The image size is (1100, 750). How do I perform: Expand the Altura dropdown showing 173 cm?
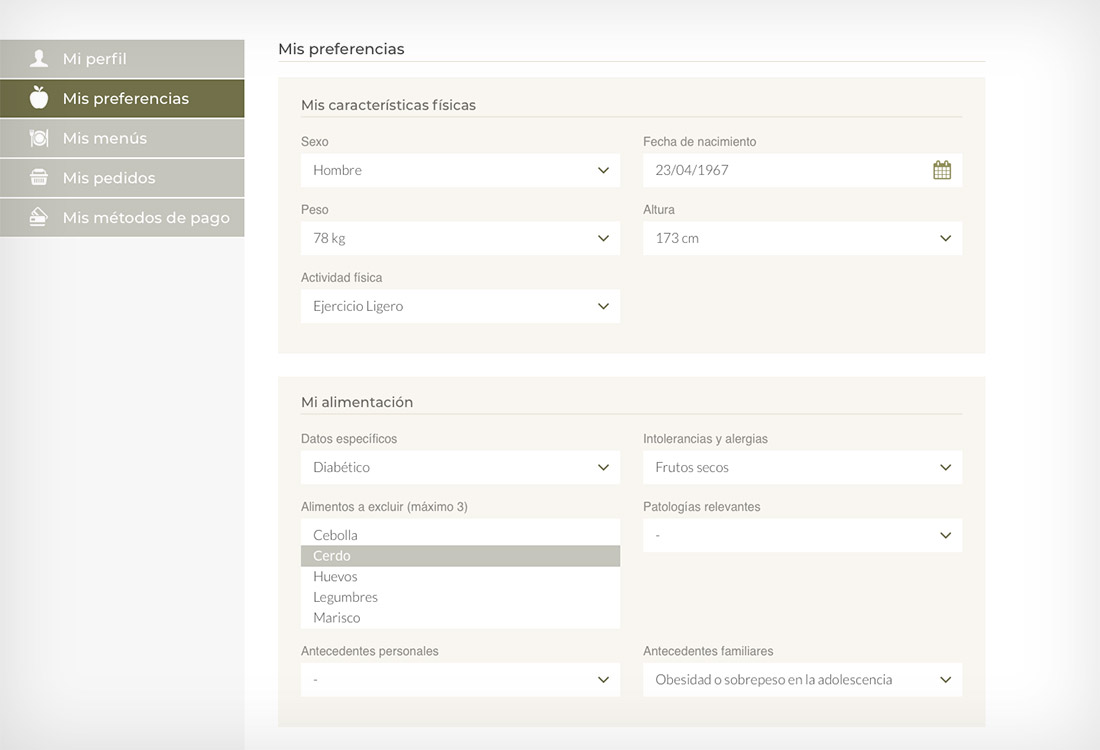coord(802,238)
